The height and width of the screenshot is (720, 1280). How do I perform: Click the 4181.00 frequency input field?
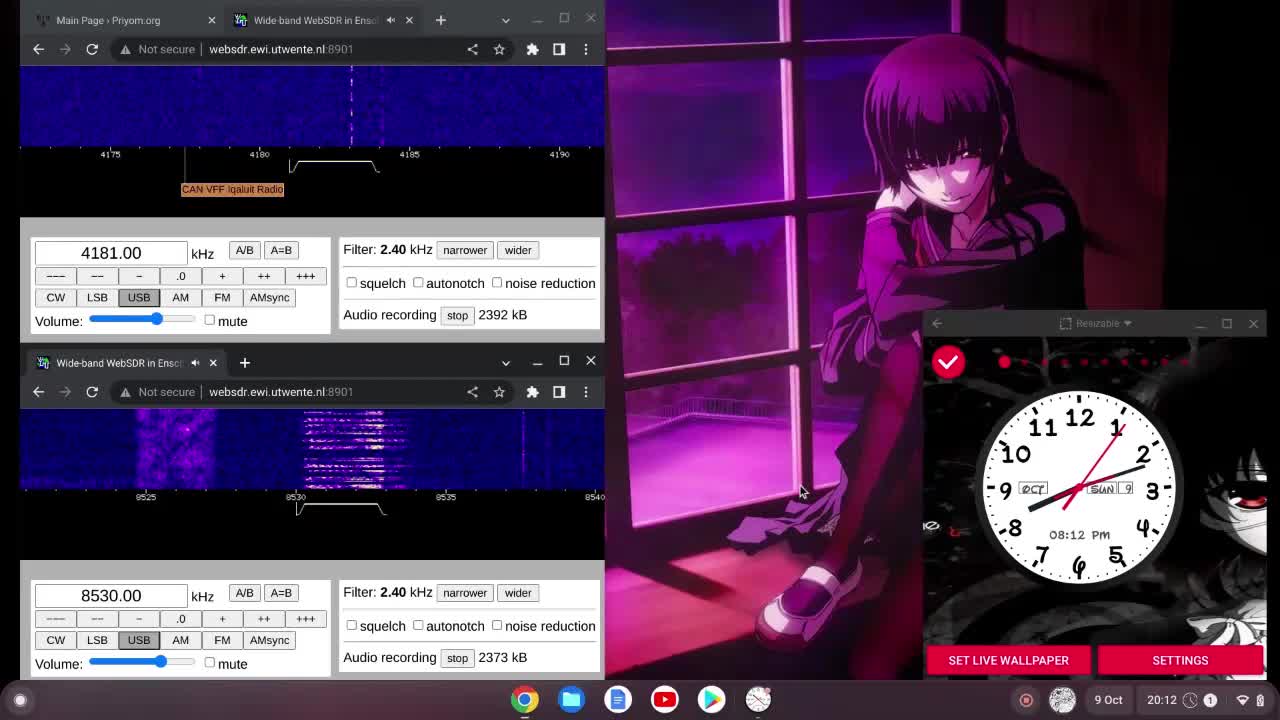click(111, 253)
